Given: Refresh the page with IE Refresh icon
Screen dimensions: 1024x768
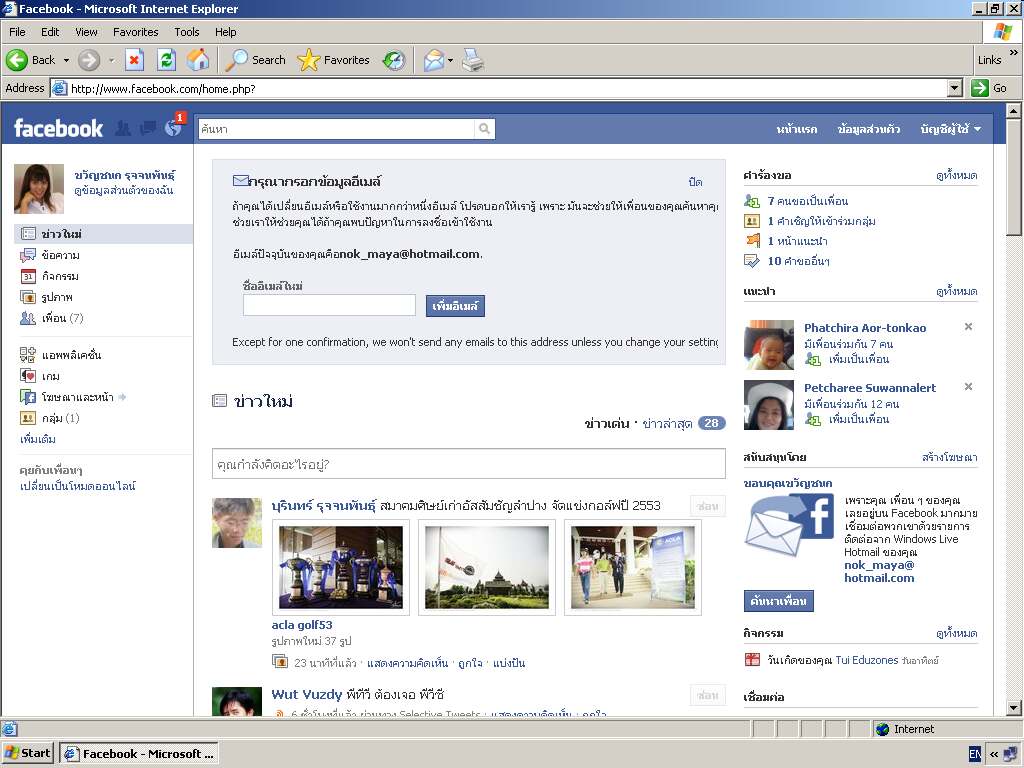Looking at the screenshot, I should 166,60.
